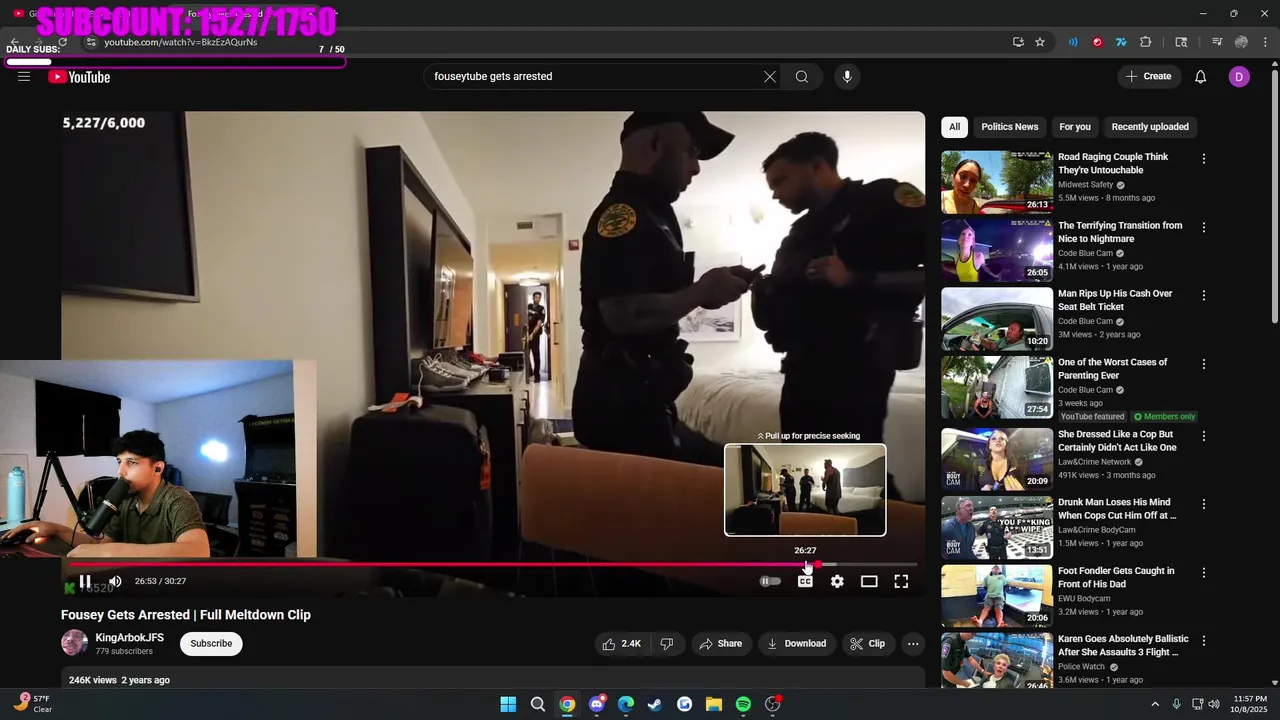Open Microsoft Edge from the taskbar
Screen dimensions: 1280x720
(x=626, y=704)
